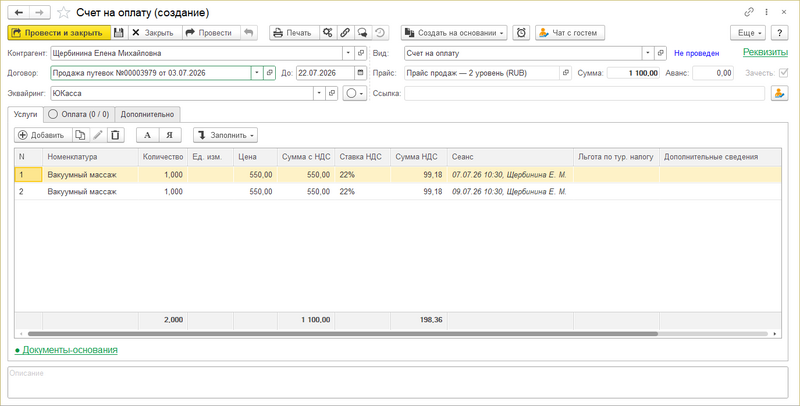Click the Сумма field showing 1 100,00
The width and height of the screenshot is (800, 406).
point(633,73)
